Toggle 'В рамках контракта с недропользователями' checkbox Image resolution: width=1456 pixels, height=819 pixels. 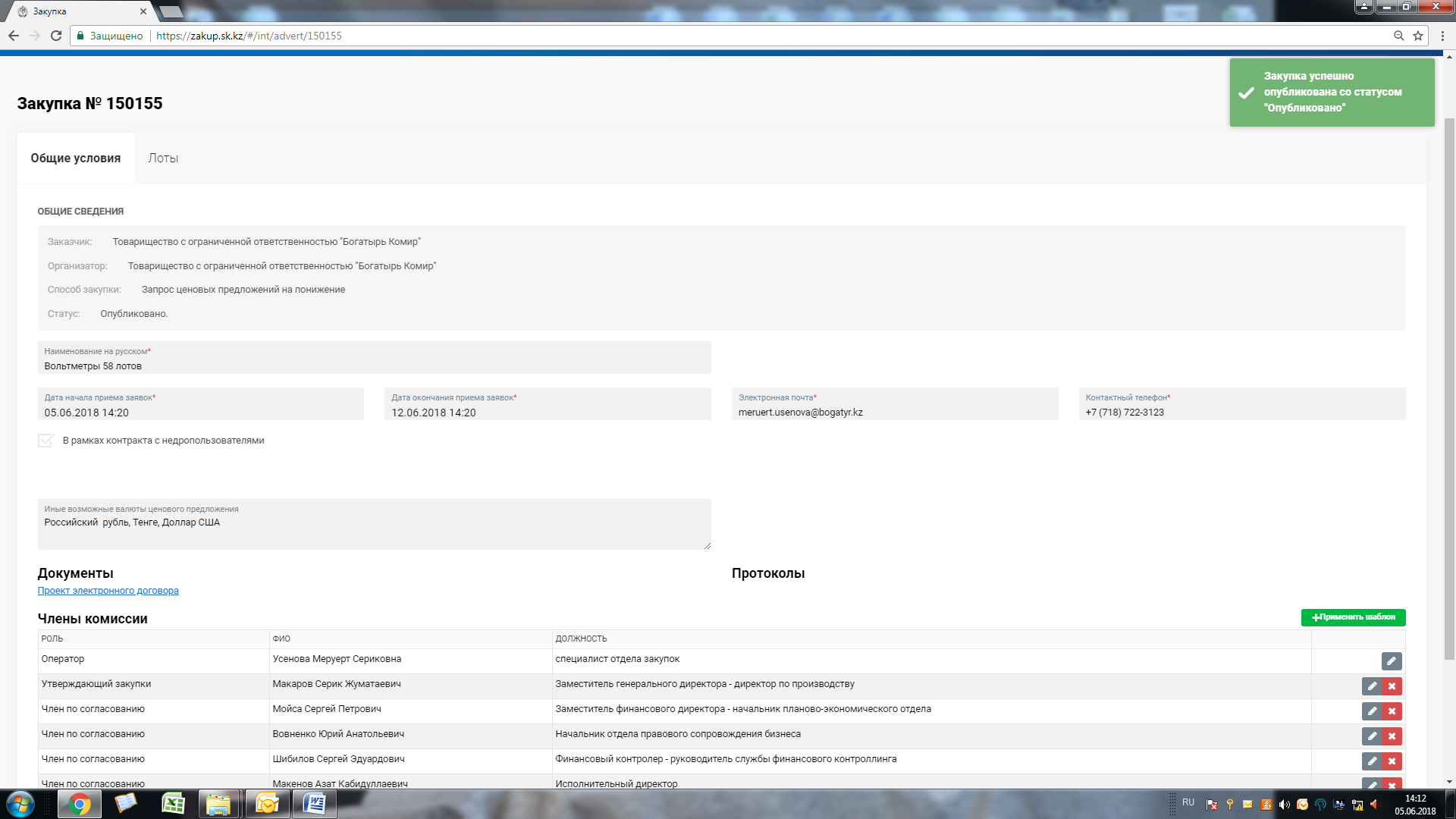pyautogui.click(x=45, y=441)
